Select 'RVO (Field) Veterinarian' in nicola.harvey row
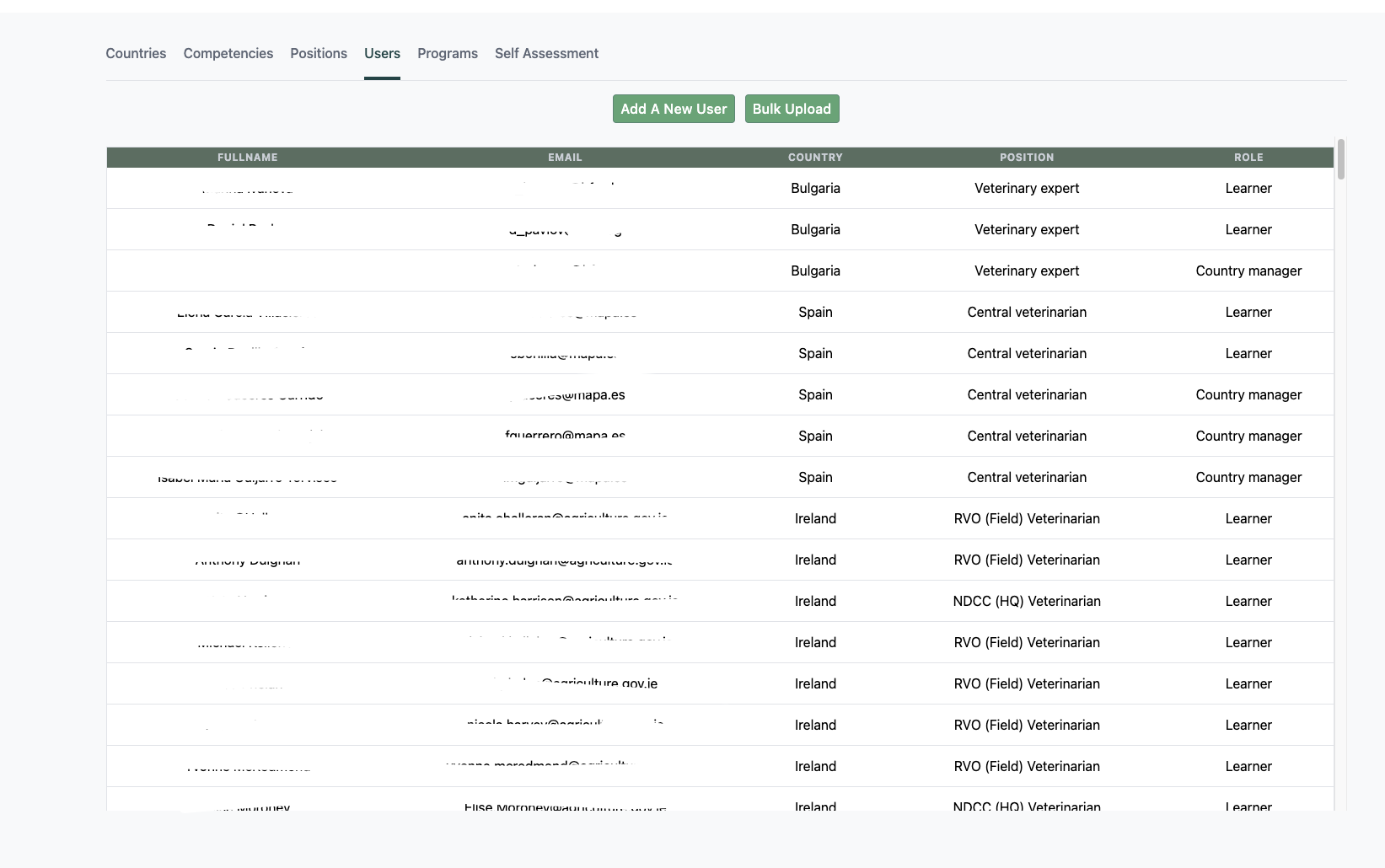1385x868 pixels. [1027, 725]
